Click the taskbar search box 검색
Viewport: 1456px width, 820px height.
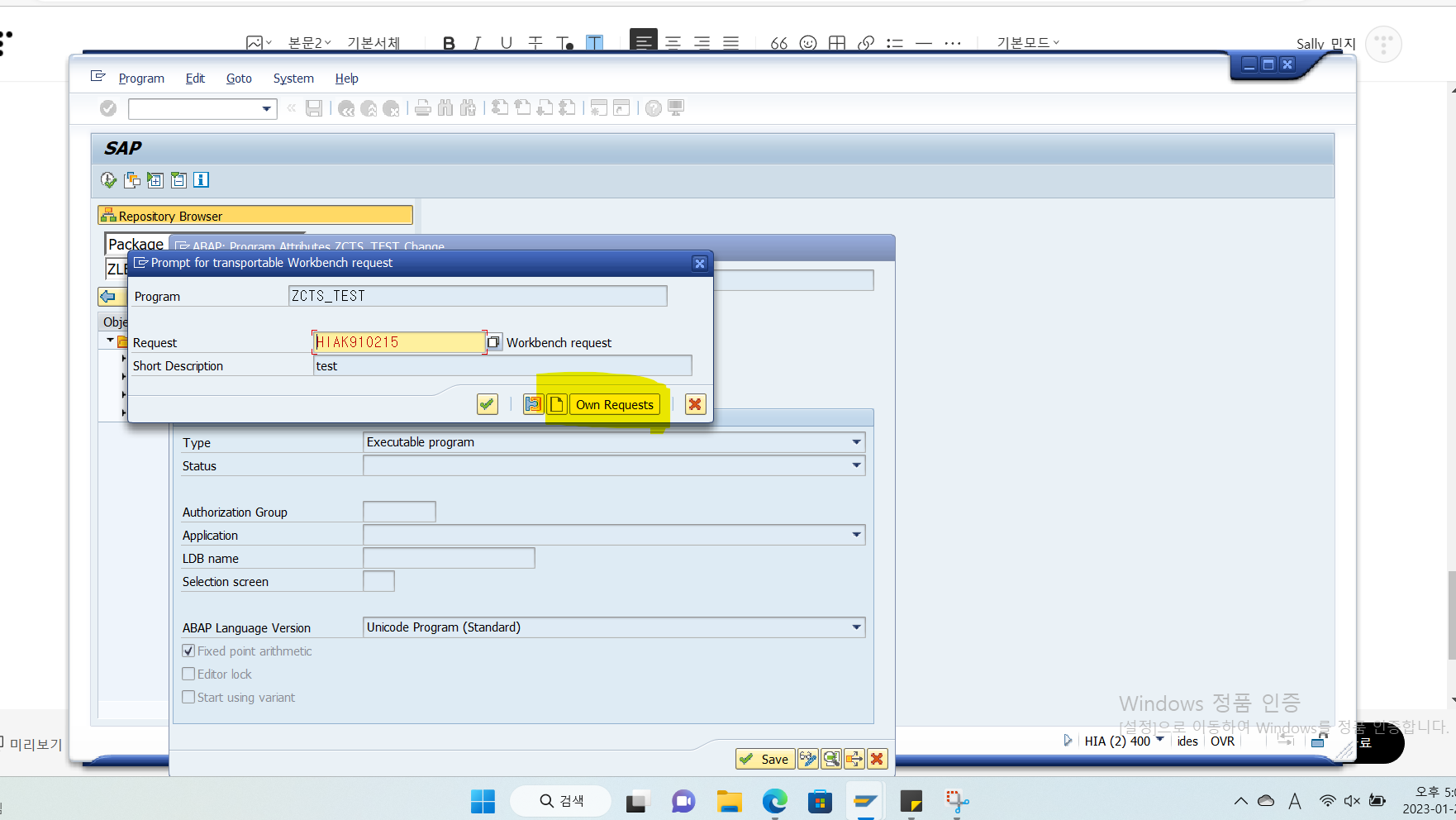(x=561, y=801)
